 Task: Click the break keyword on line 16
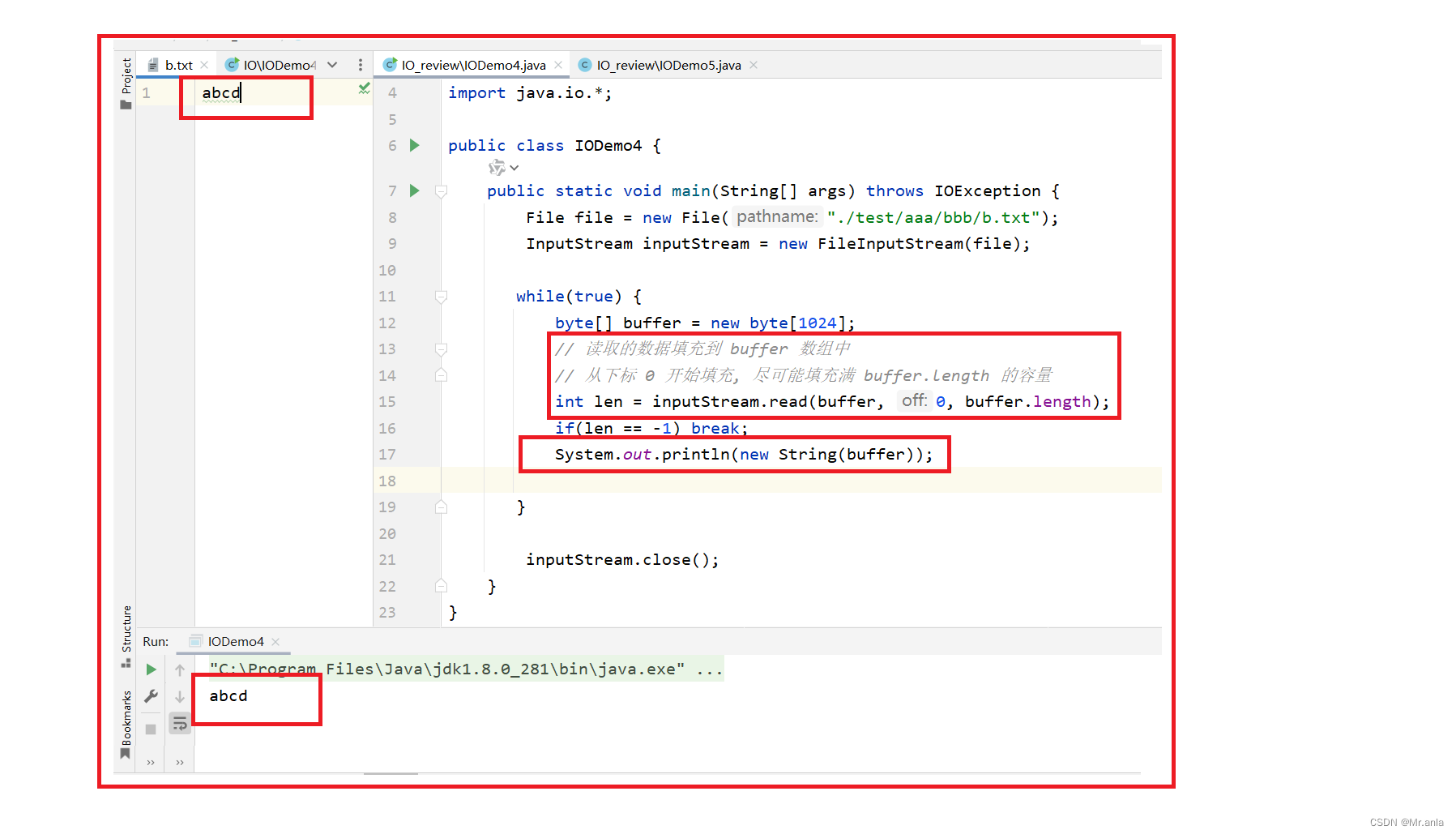point(715,428)
